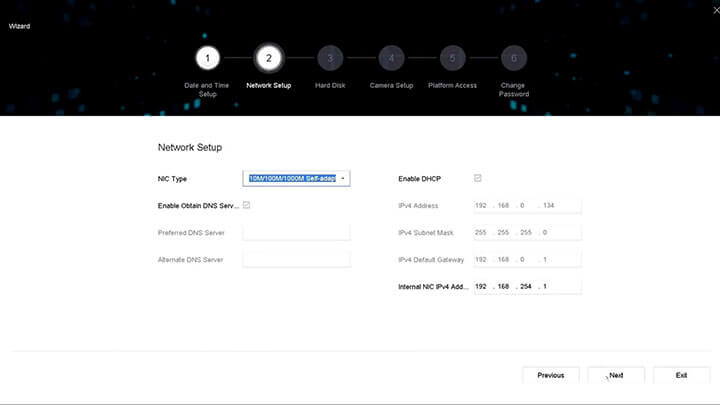Click the IPv4 Address field
Viewport: 720px width, 405px height.
coord(527,205)
